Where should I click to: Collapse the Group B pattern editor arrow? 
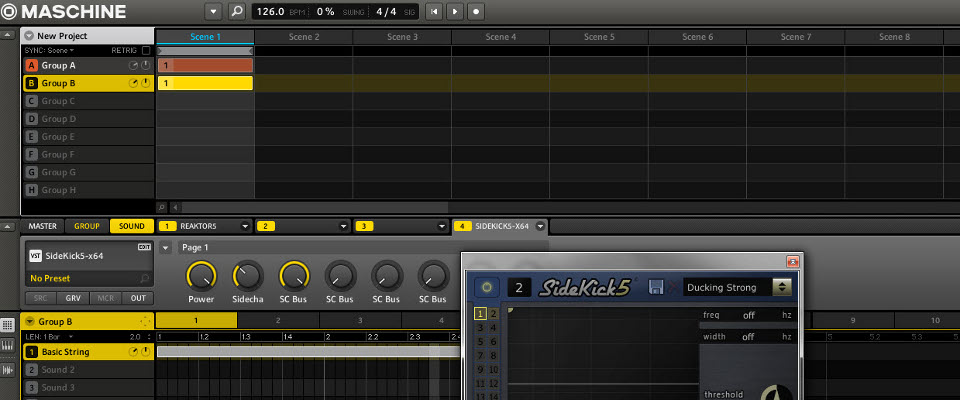click(x=29, y=321)
